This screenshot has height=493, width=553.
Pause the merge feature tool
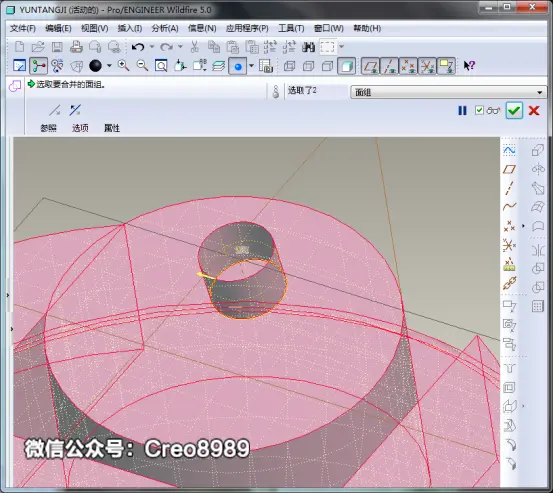pos(462,111)
